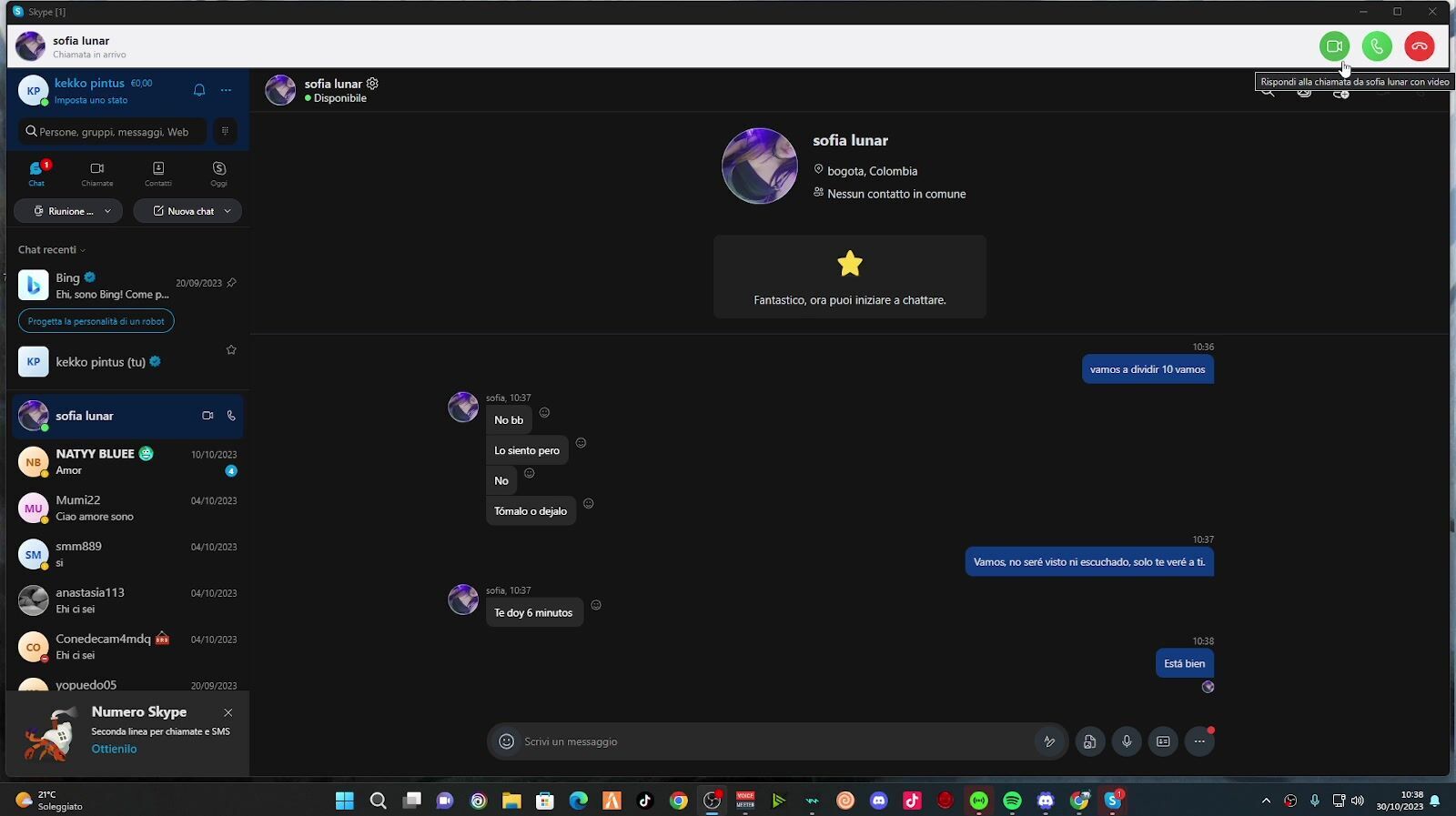1456x816 pixels.
Task: Open the notifications bell
Action: [x=199, y=90]
